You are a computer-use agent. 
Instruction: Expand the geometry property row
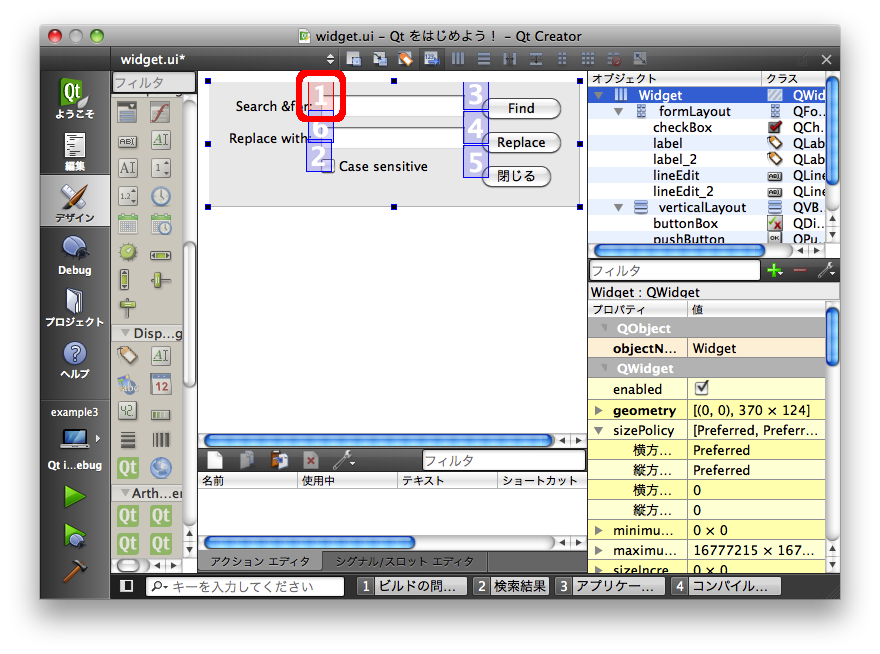[599, 411]
